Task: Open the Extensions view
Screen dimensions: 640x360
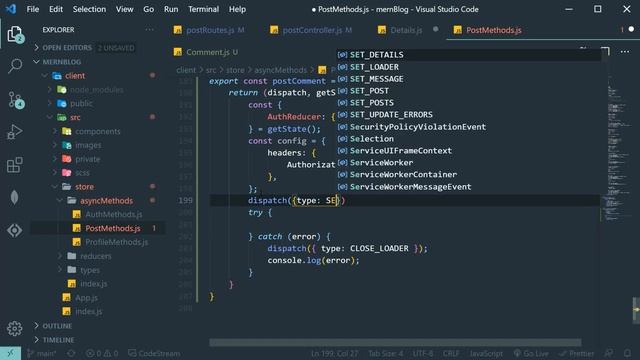Action: click(15, 165)
